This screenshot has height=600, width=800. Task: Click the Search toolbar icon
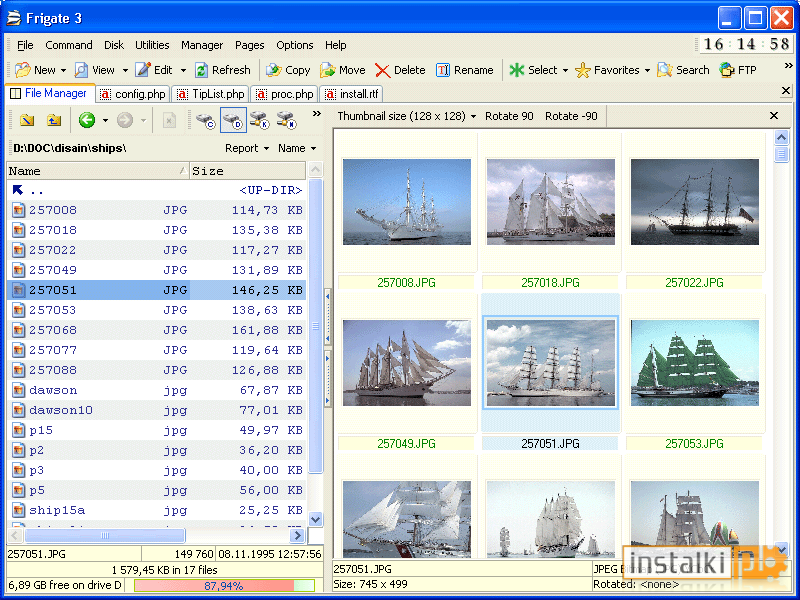(x=665, y=70)
